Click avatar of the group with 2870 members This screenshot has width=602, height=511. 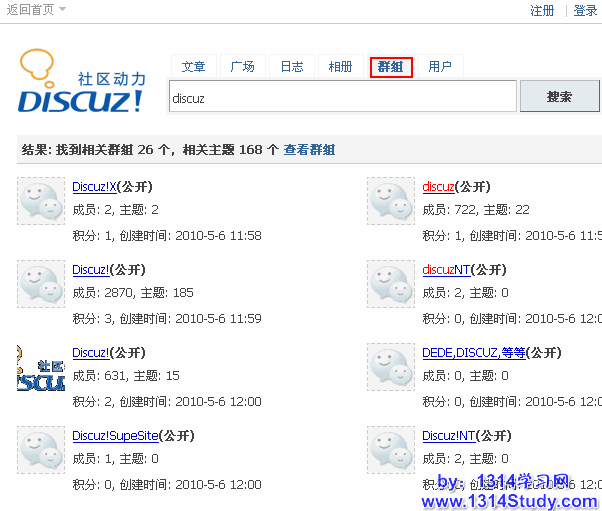(41, 284)
